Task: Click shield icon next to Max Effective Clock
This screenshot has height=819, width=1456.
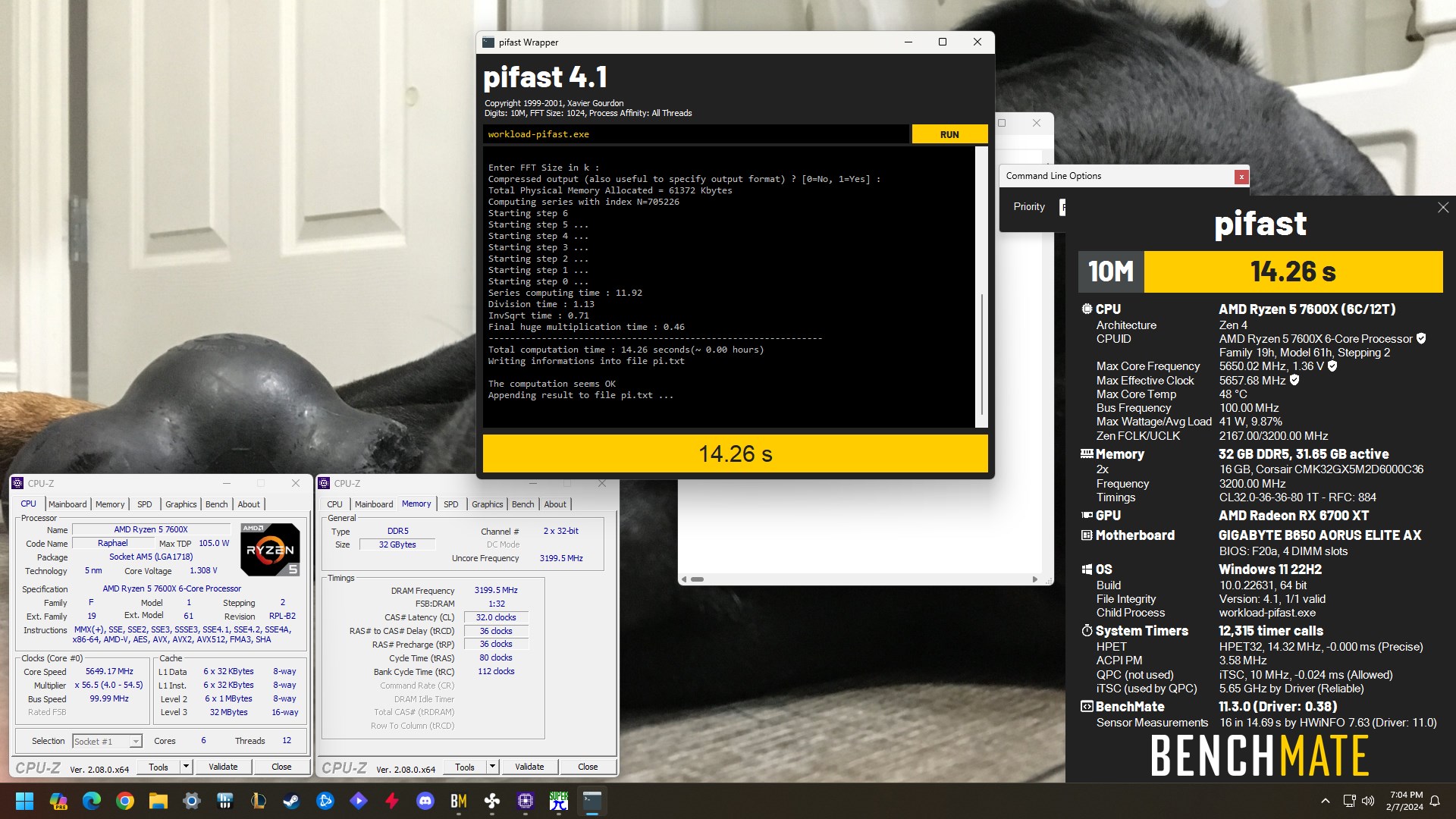Action: [x=1294, y=380]
